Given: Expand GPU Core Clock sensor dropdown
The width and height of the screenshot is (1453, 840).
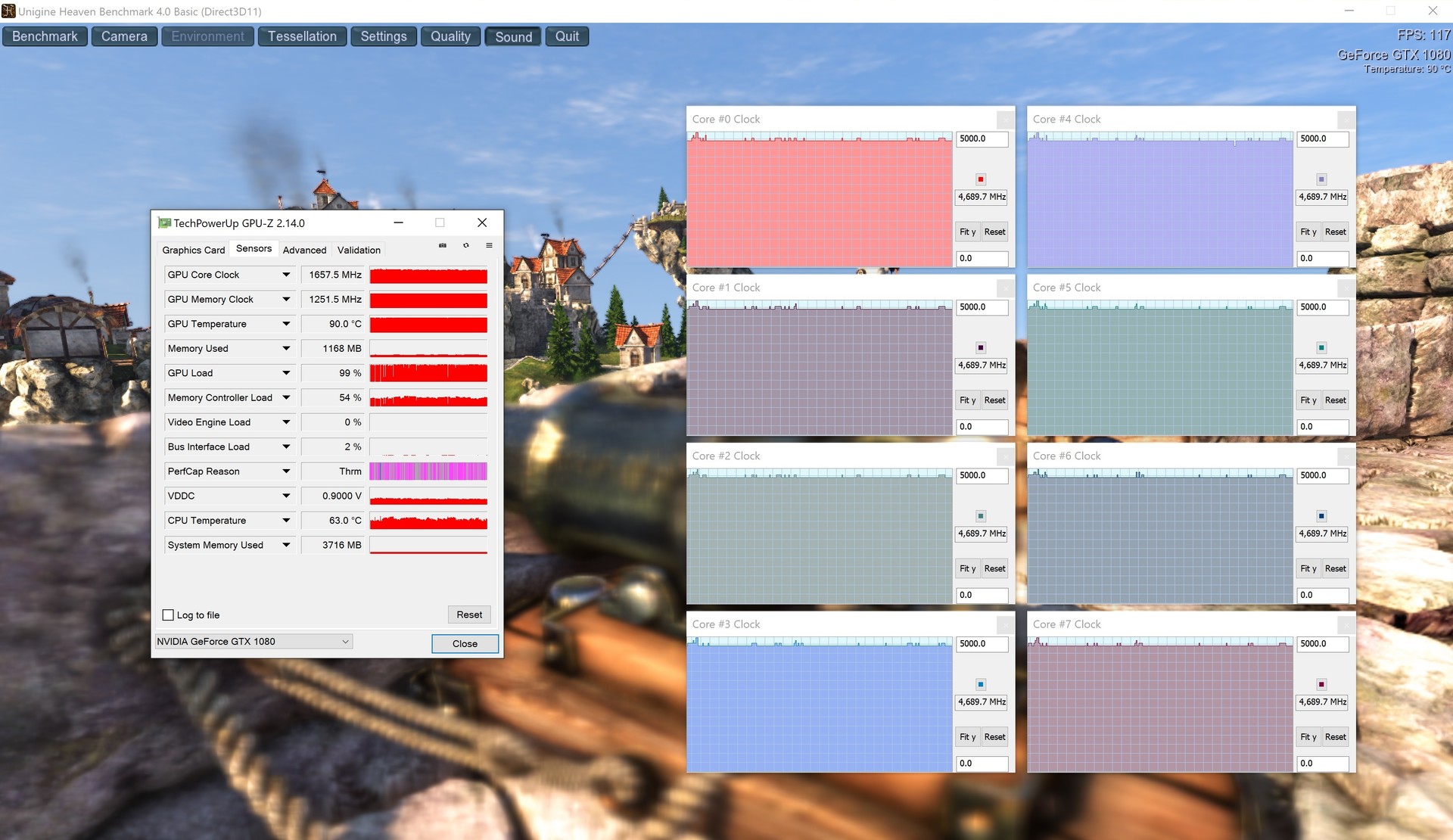Looking at the screenshot, I should tap(286, 275).
